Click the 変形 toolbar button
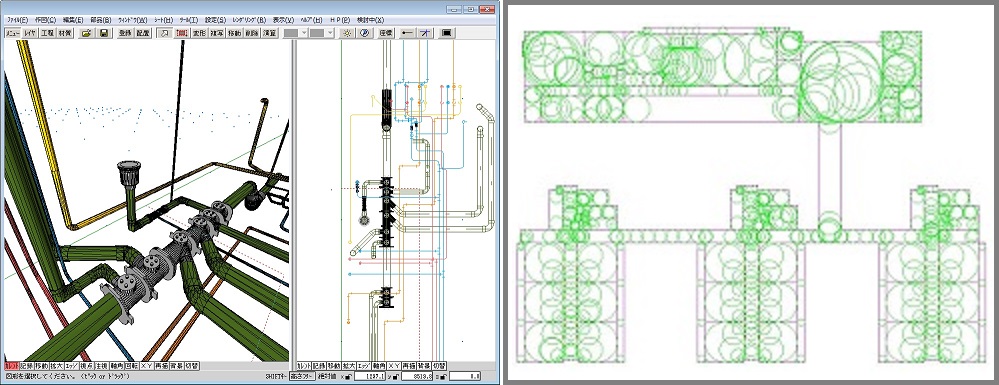 click(199, 33)
